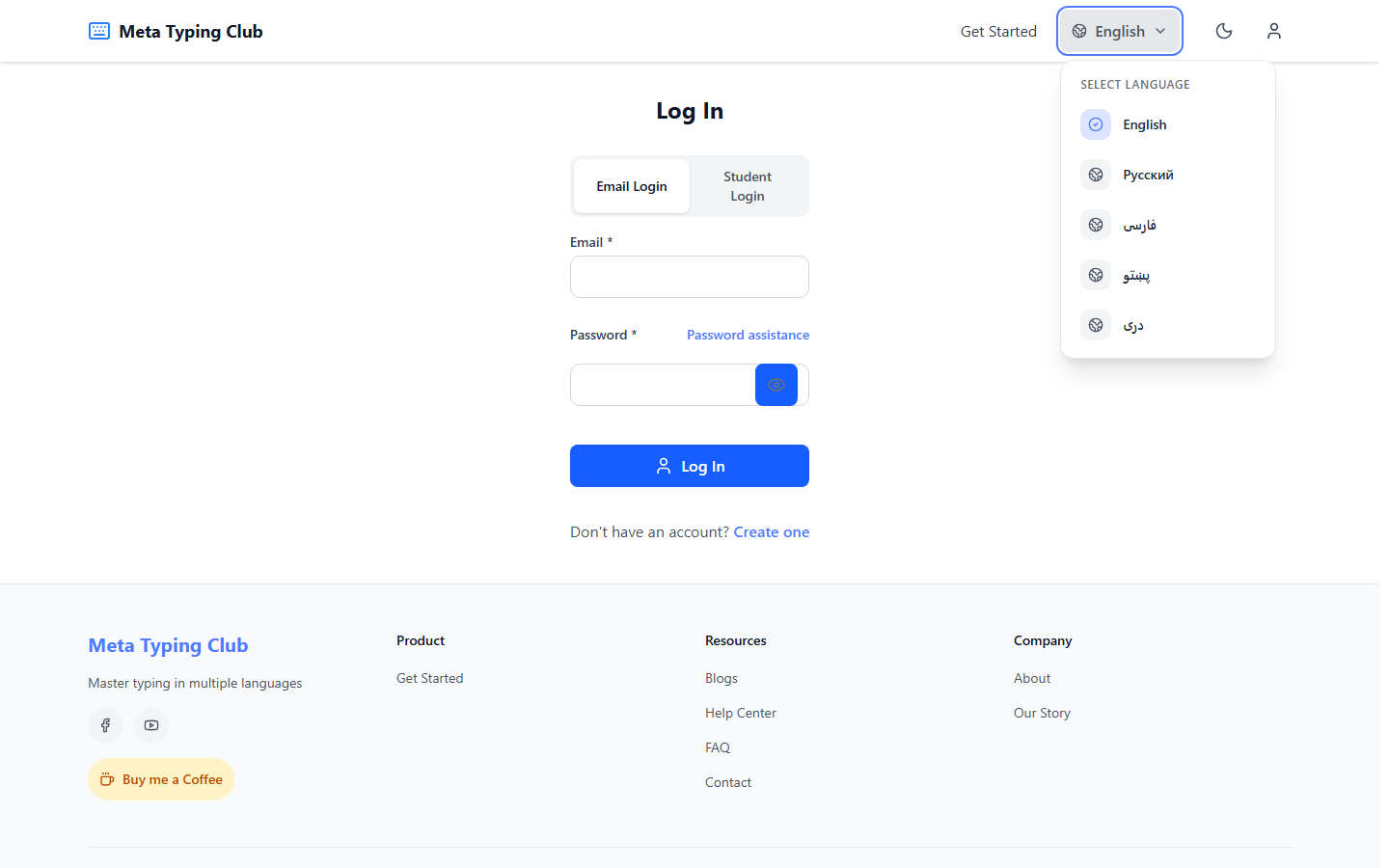Screen dimensions: 1389x868
Task: Click the Resources footer heading
Action: (736, 640)
